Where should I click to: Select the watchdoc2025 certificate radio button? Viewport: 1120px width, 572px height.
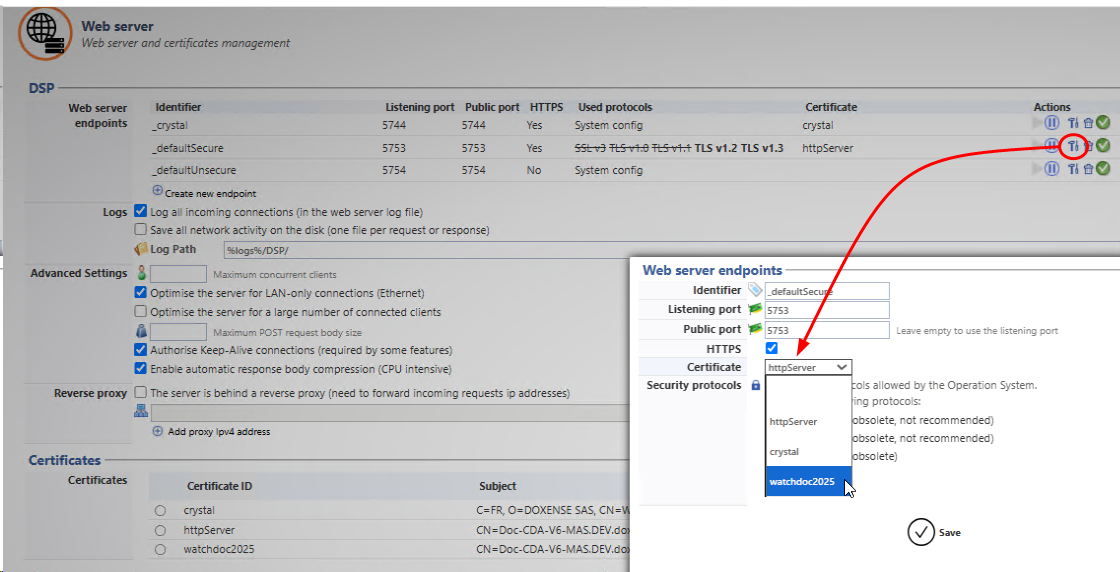pos(160,550)
